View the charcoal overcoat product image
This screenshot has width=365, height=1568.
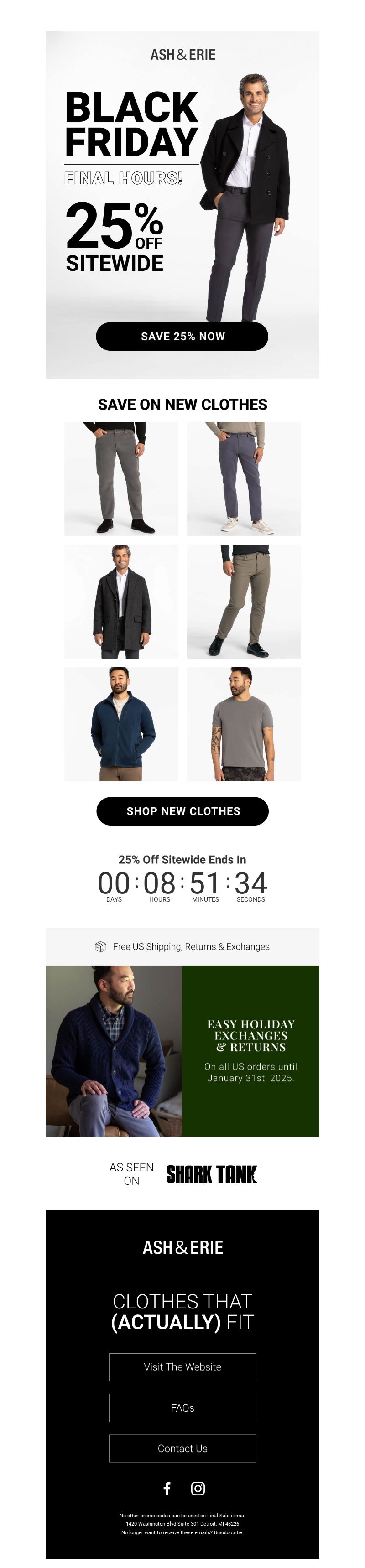121,602
